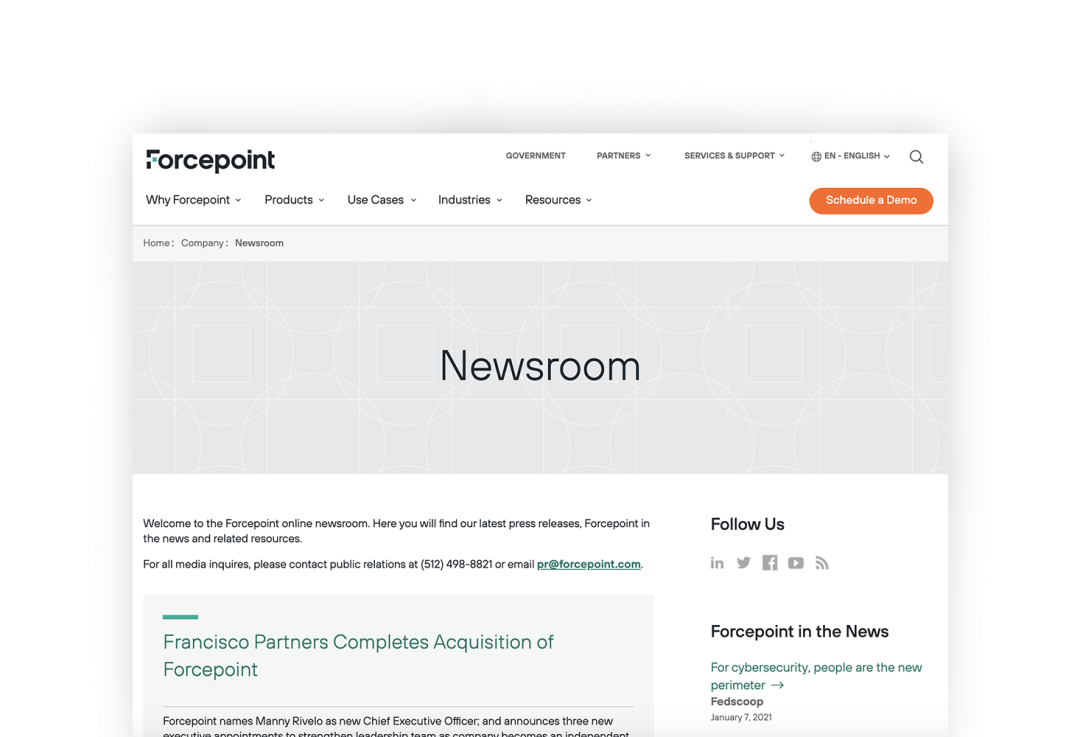Open Forcepoint's Twitter icon
Screen dimensions: 1080x737
coord(743,563)
